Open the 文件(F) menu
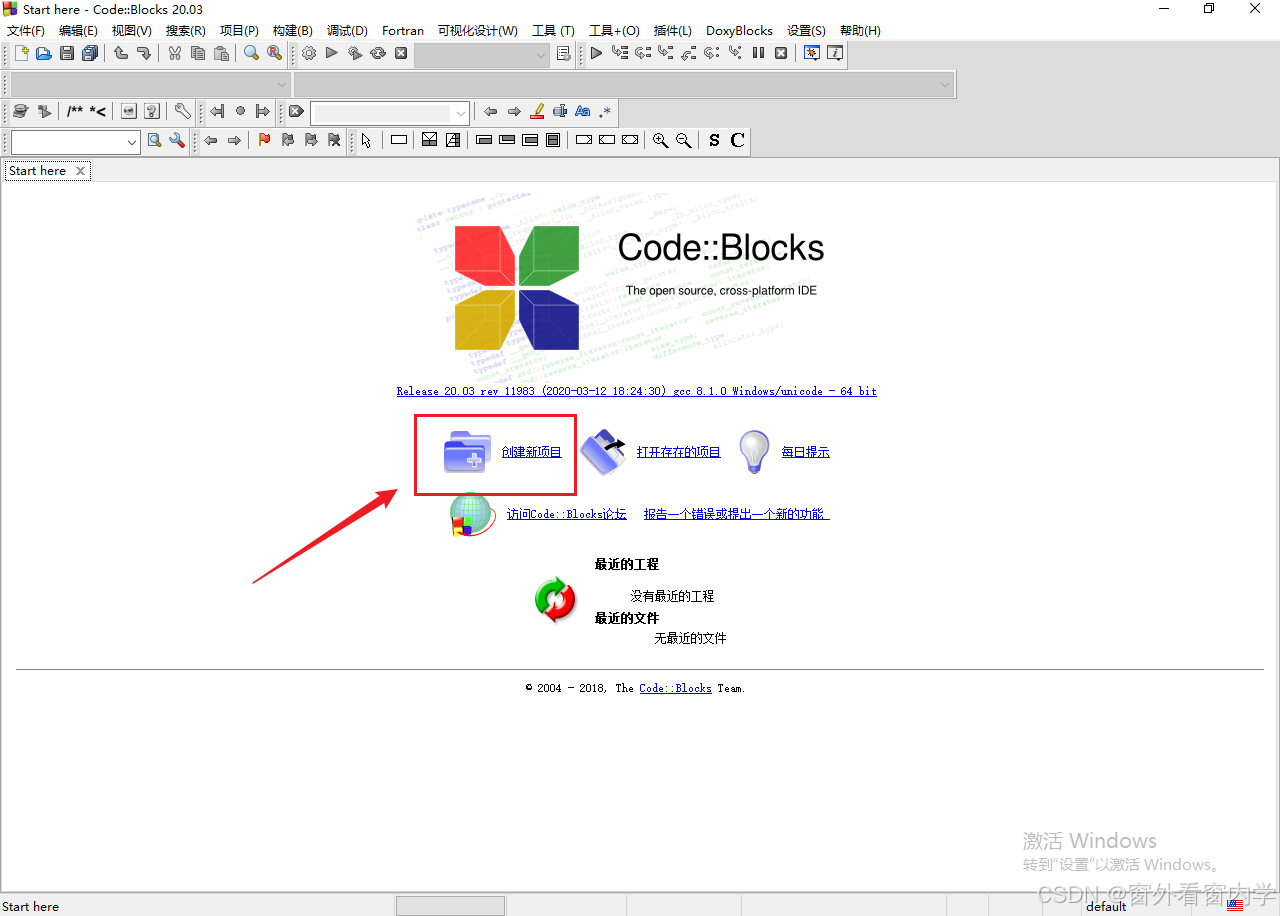This screenshot has height=916, width=1280. tap(26, 31)
